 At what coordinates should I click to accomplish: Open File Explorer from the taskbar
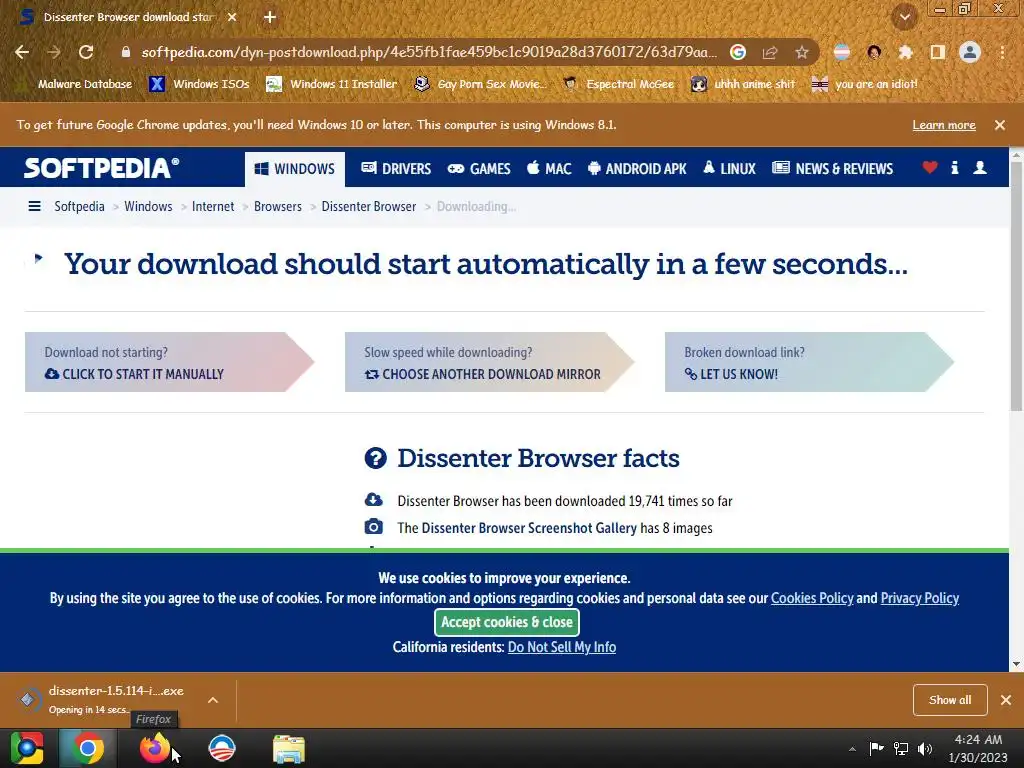click(x=289, y=748)
